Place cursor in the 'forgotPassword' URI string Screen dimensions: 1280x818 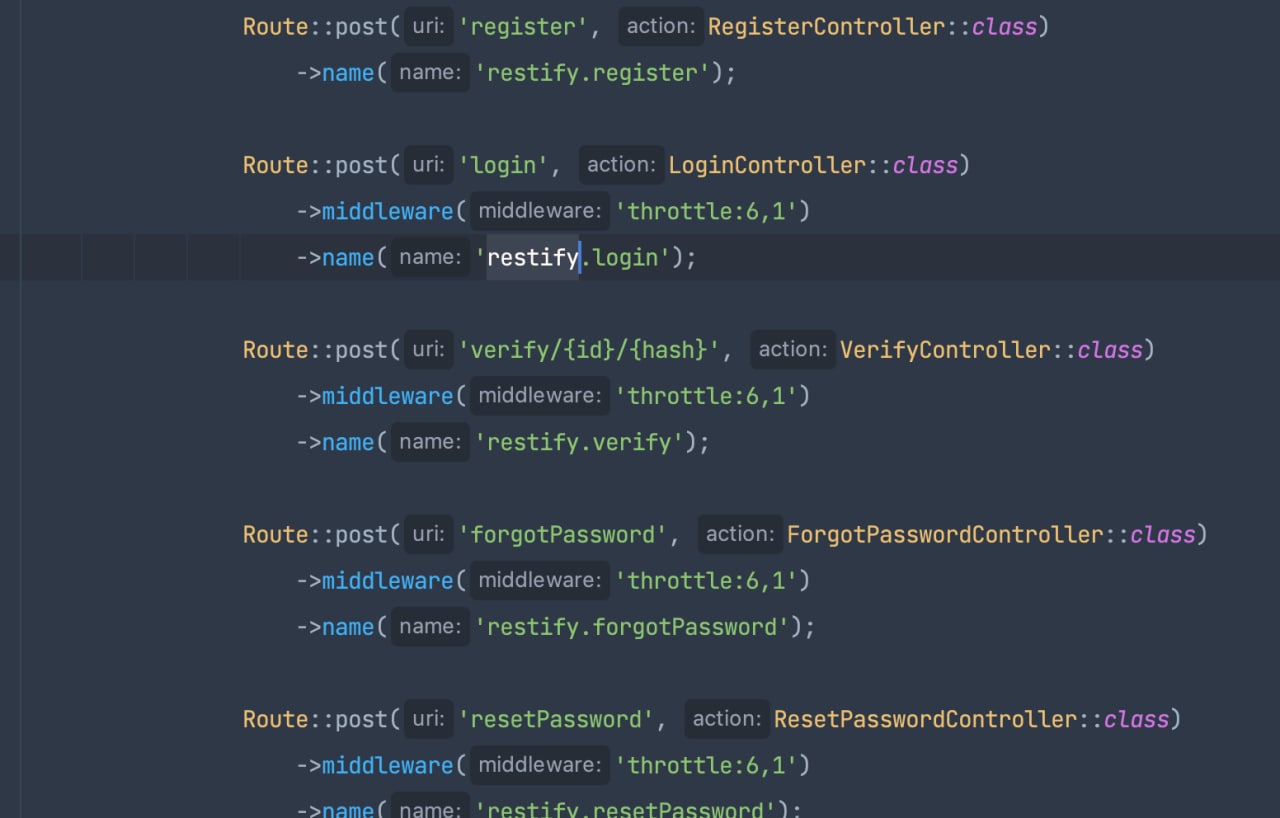(563, 535)
